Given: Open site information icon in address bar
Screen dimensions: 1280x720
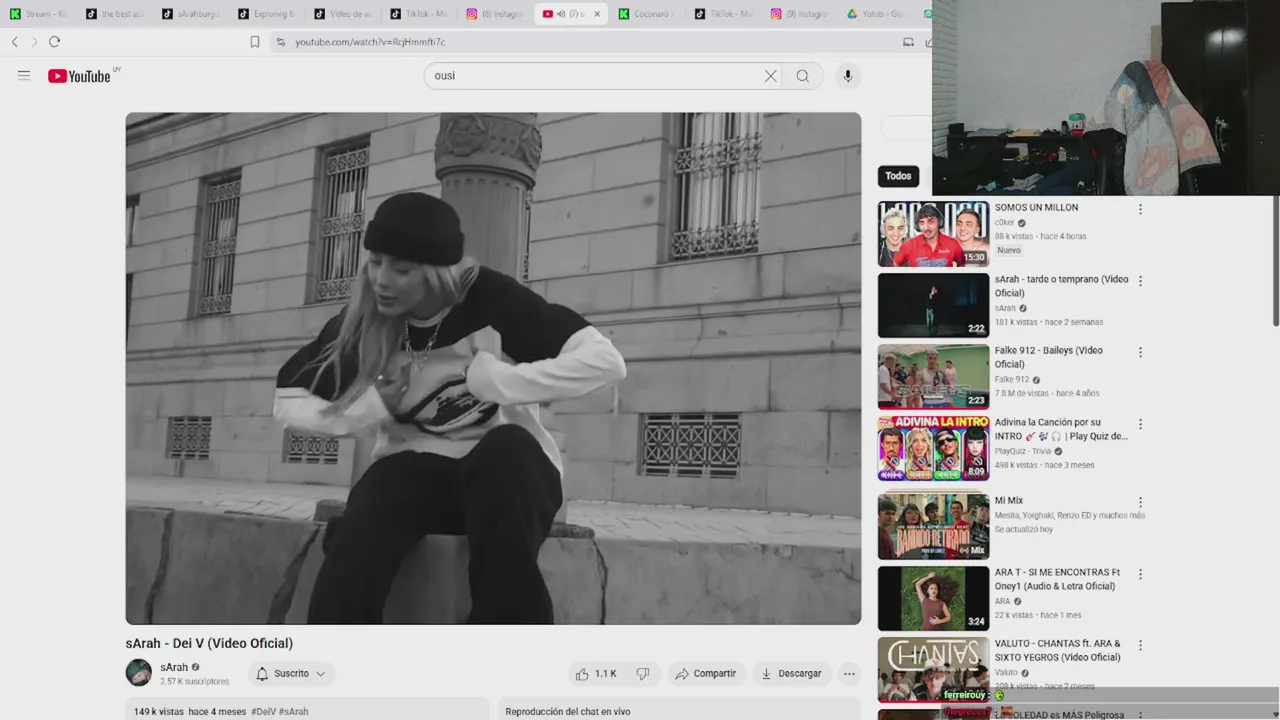Looking at the screenshot, I should (280, 42).
